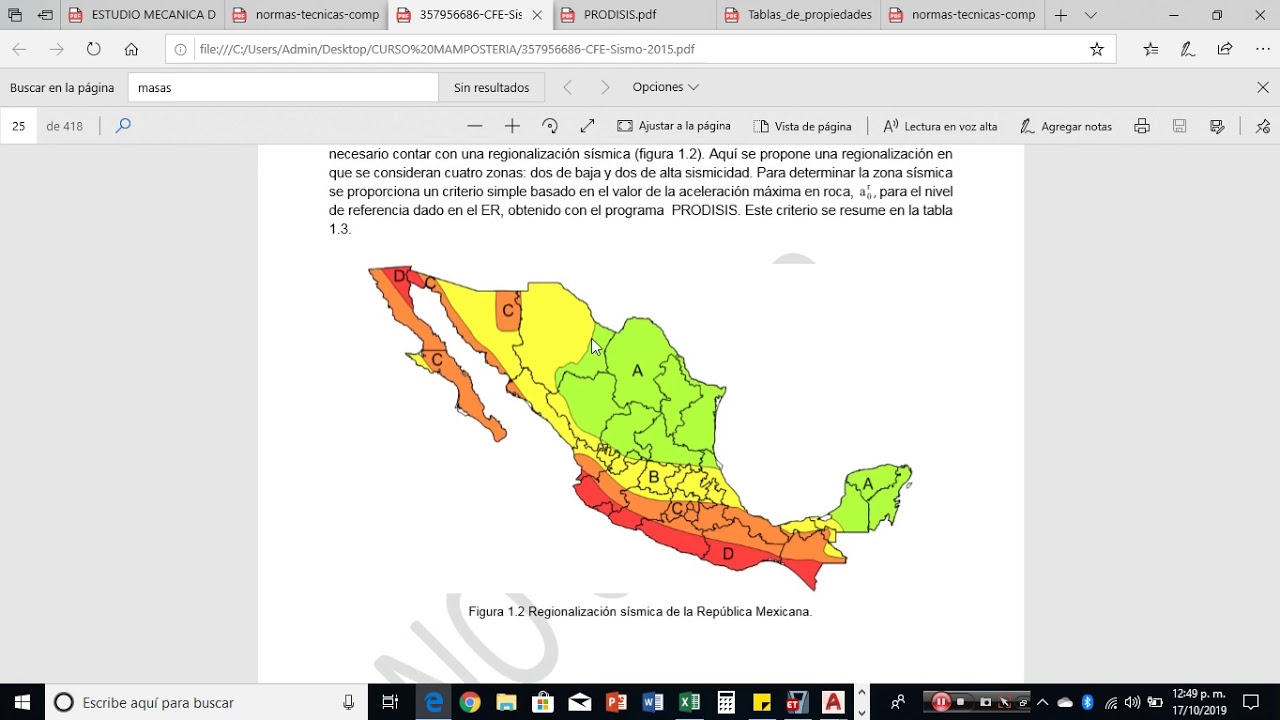
Task: Switch to Excel
Action: [690, 702]
